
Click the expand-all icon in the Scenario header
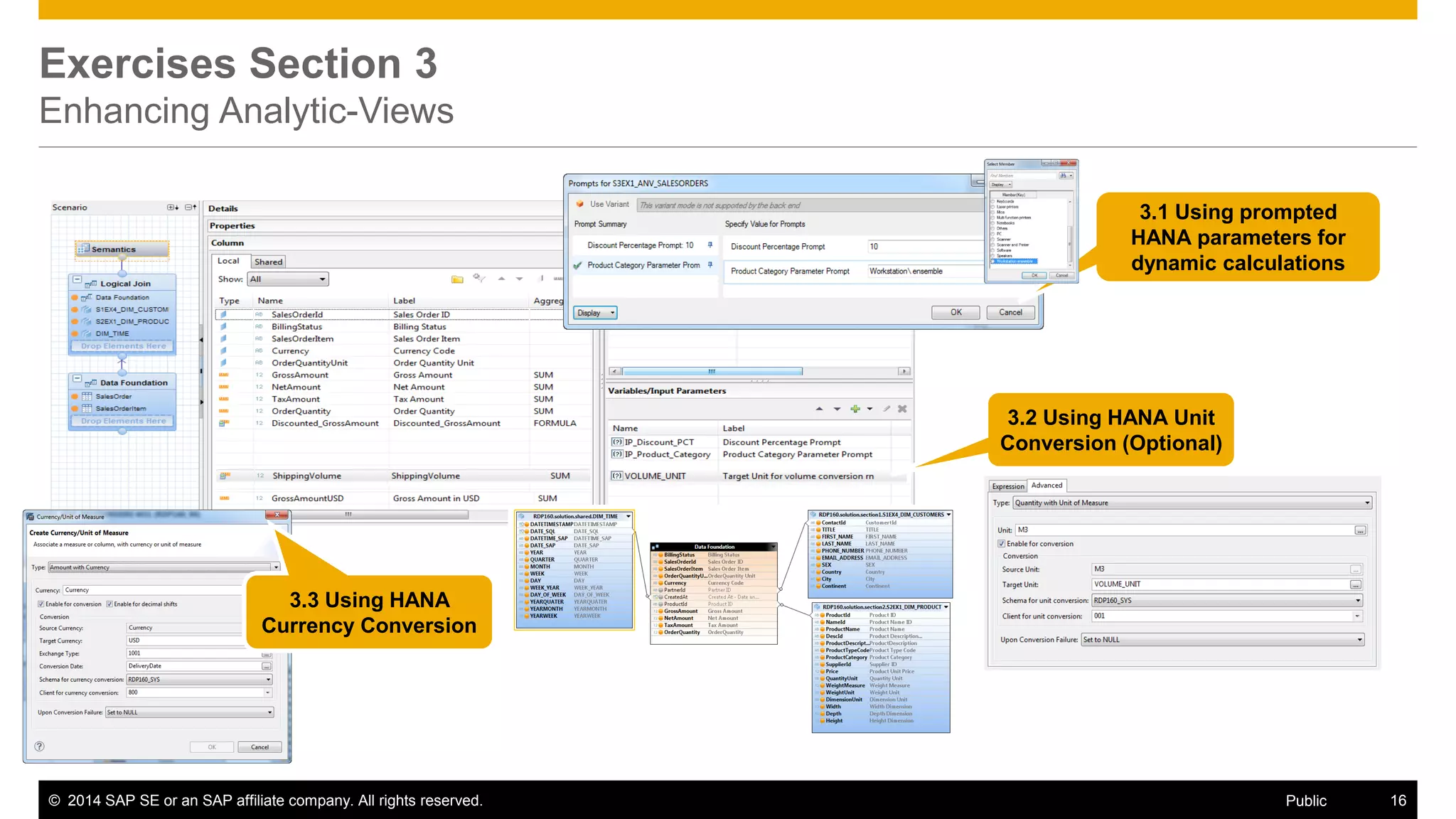(173, 208)
